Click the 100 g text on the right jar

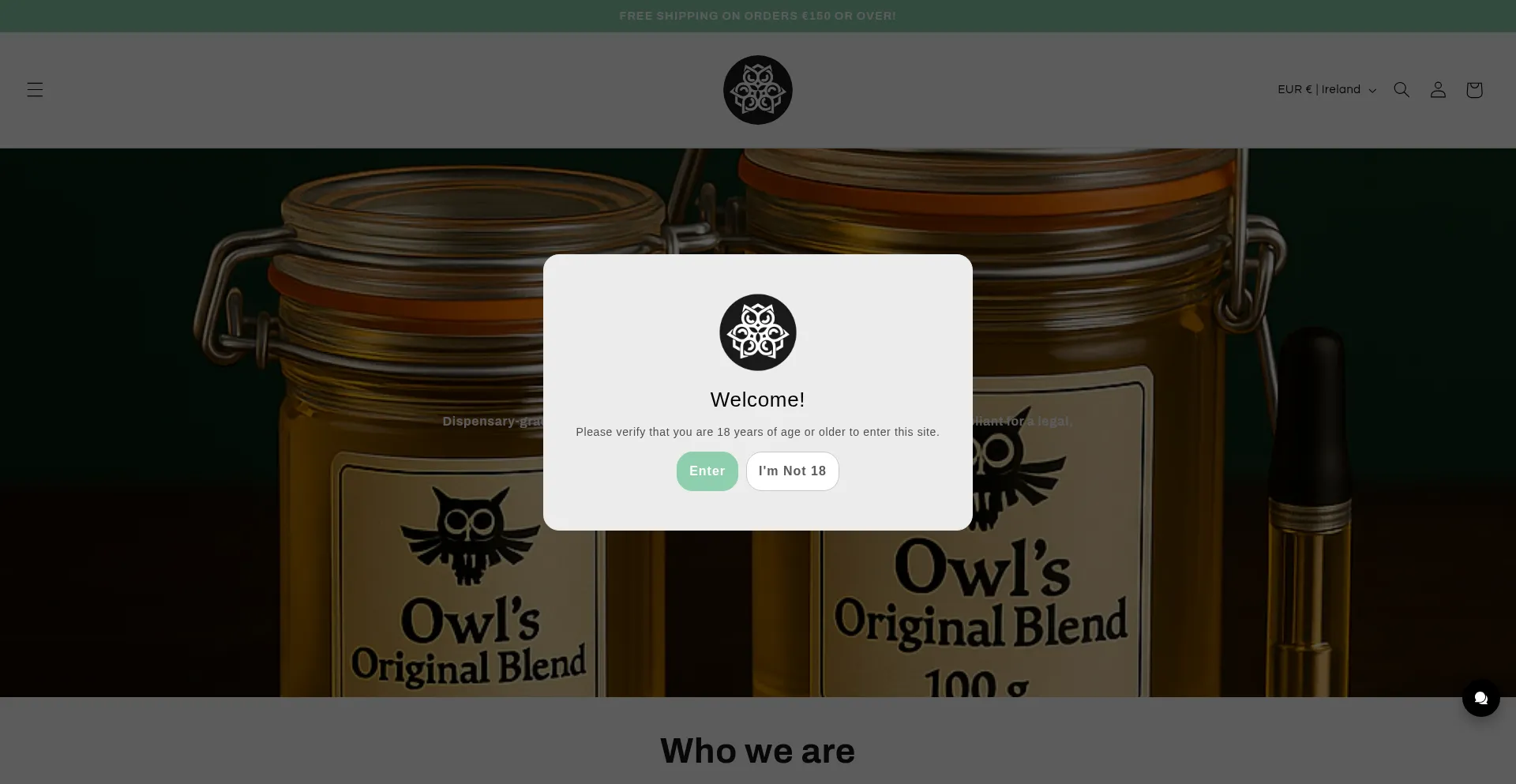tap(976, 683)
